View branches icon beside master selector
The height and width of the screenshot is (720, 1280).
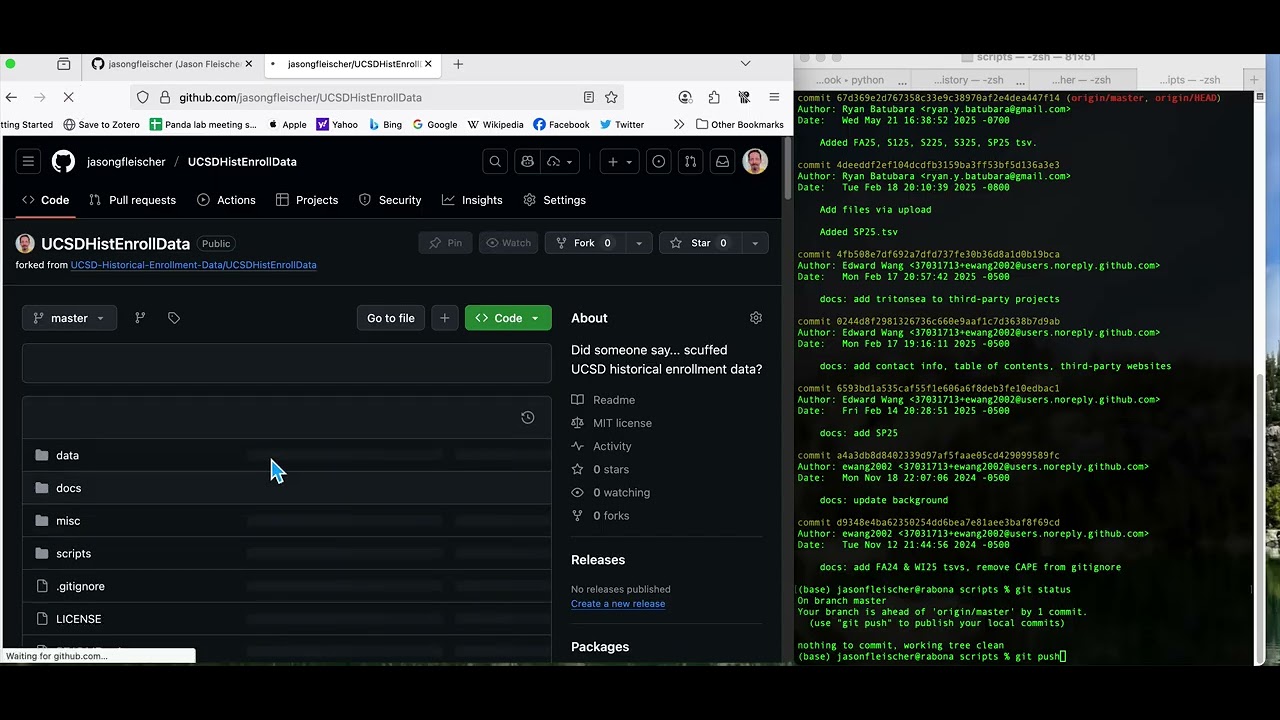tap(140, 318)
